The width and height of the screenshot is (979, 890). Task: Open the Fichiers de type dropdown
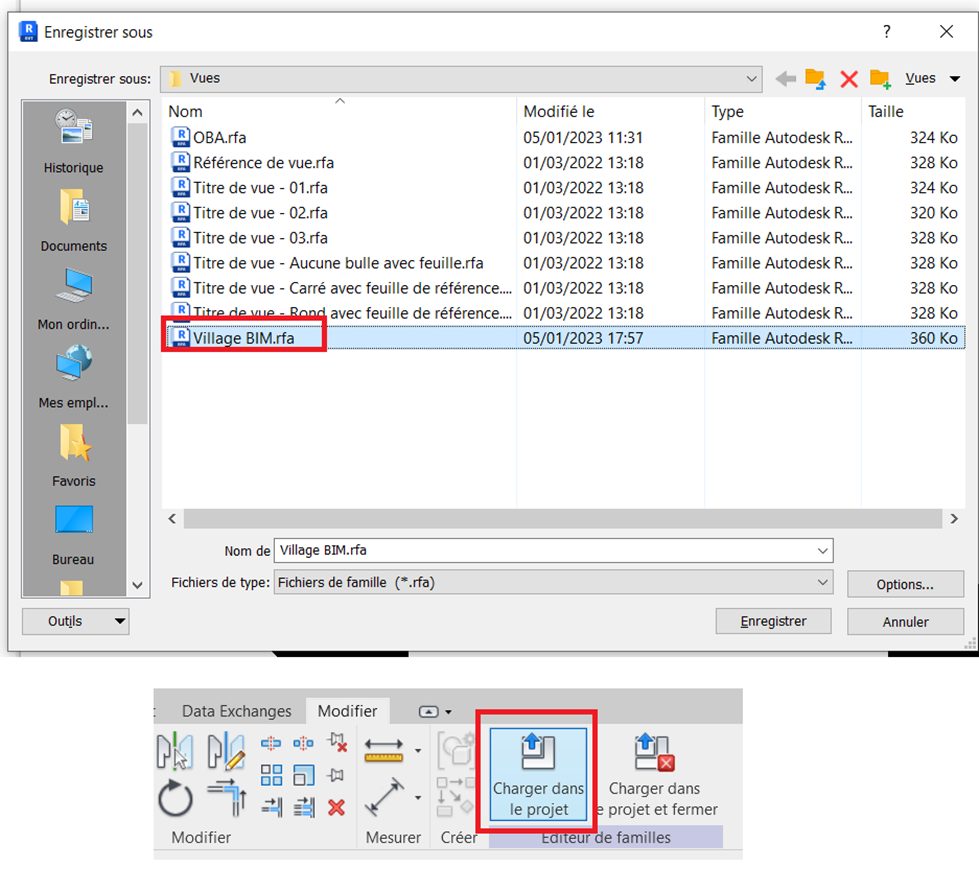click(x=553, y=583)
